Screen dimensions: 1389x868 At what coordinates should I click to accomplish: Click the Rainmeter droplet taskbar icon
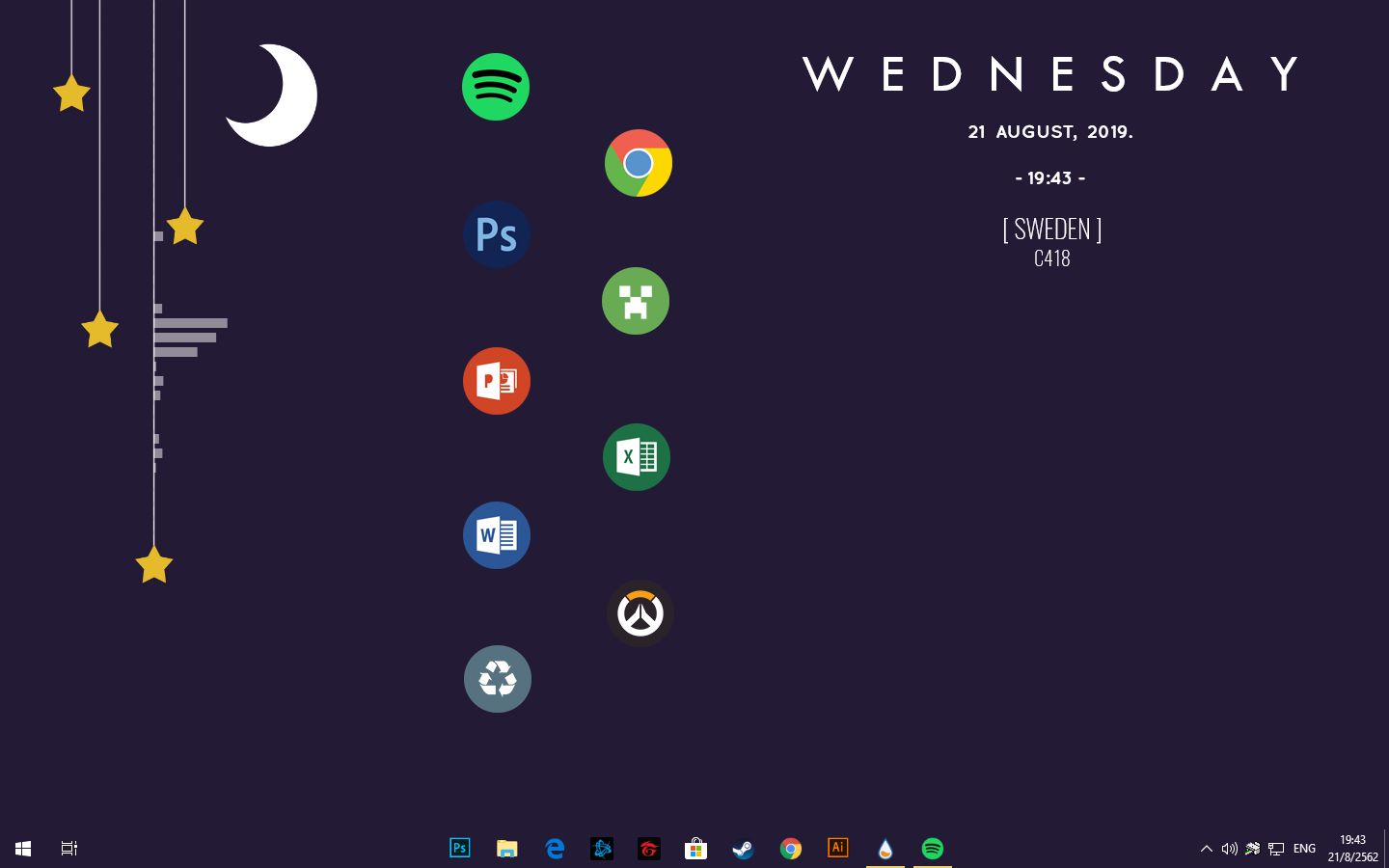[x=885, y=849]
